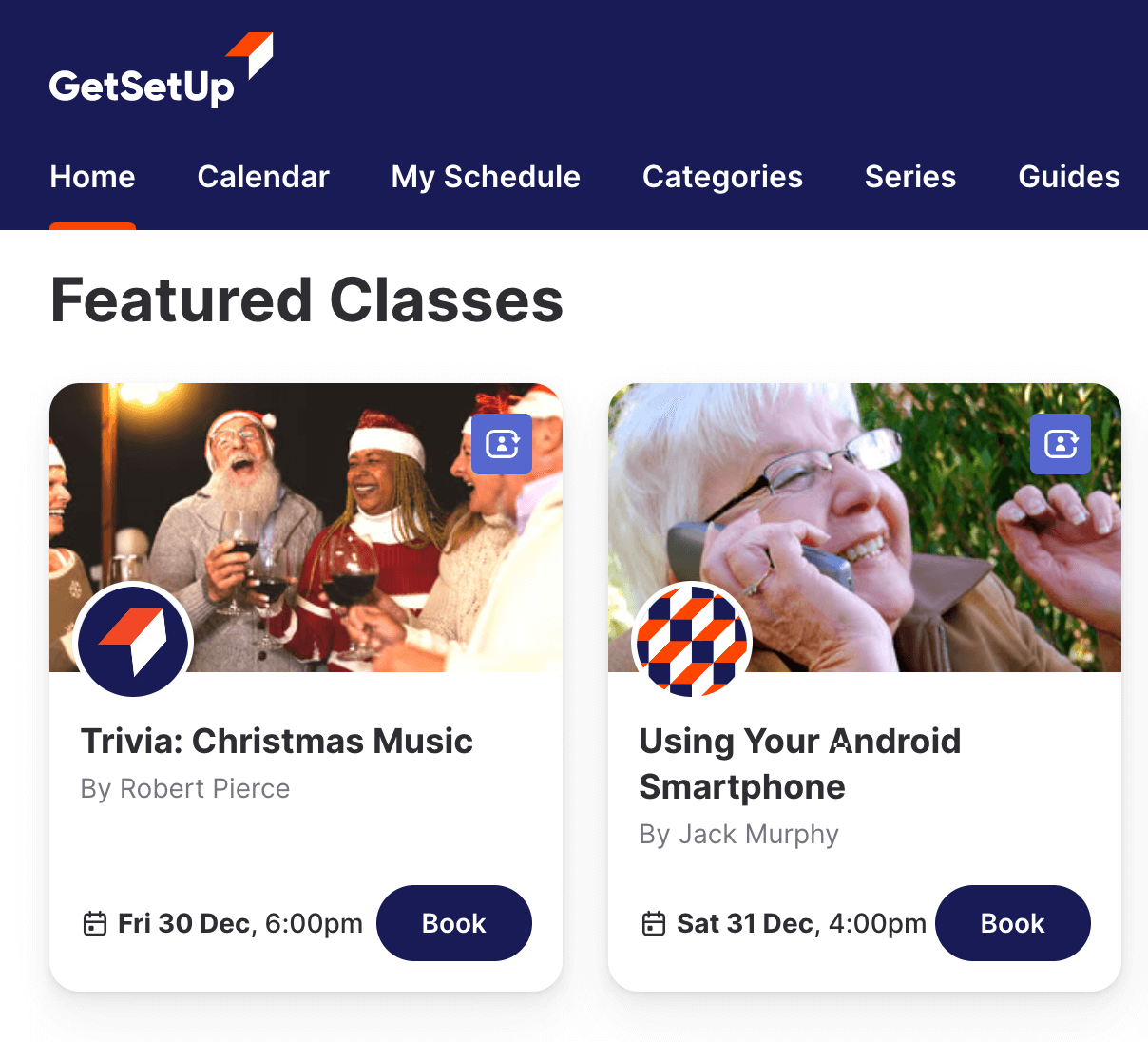Click the checkered host avatar on Android Smartphone card
The height and width of the screenshot is (1042, 1148).
click(x=692, y=642)
